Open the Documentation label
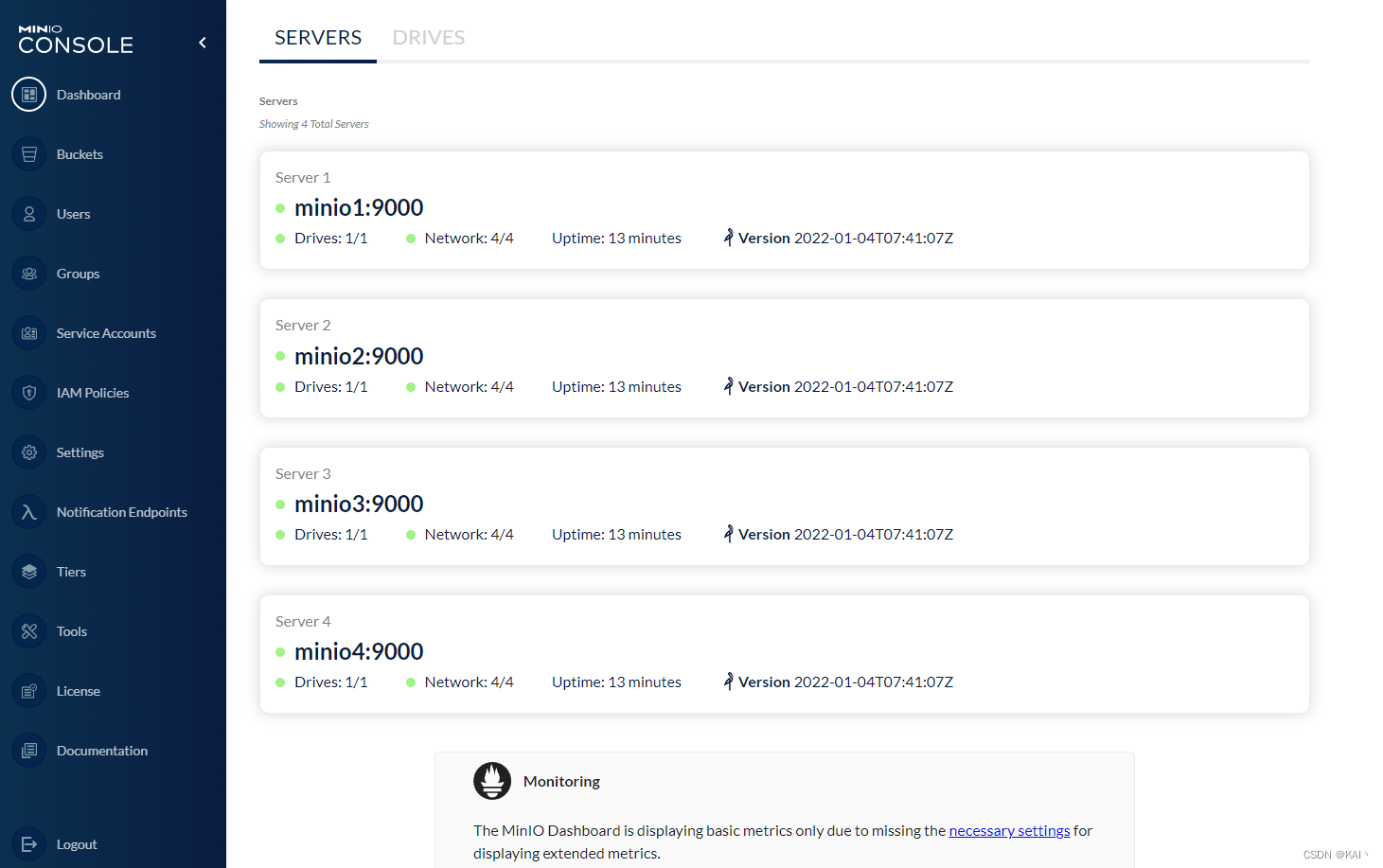This screenshot has width=1383, height=868. (102, 751)
